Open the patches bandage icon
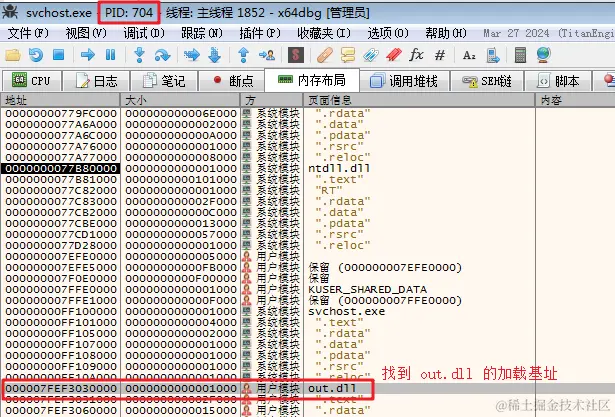This screenshot has height=417, width=615. 325,55
